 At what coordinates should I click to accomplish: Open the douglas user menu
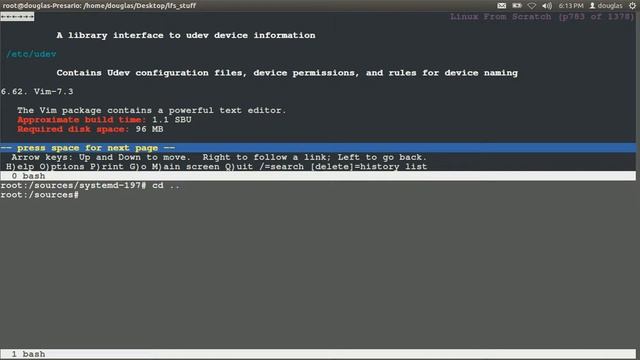click(x=606, y=6)
